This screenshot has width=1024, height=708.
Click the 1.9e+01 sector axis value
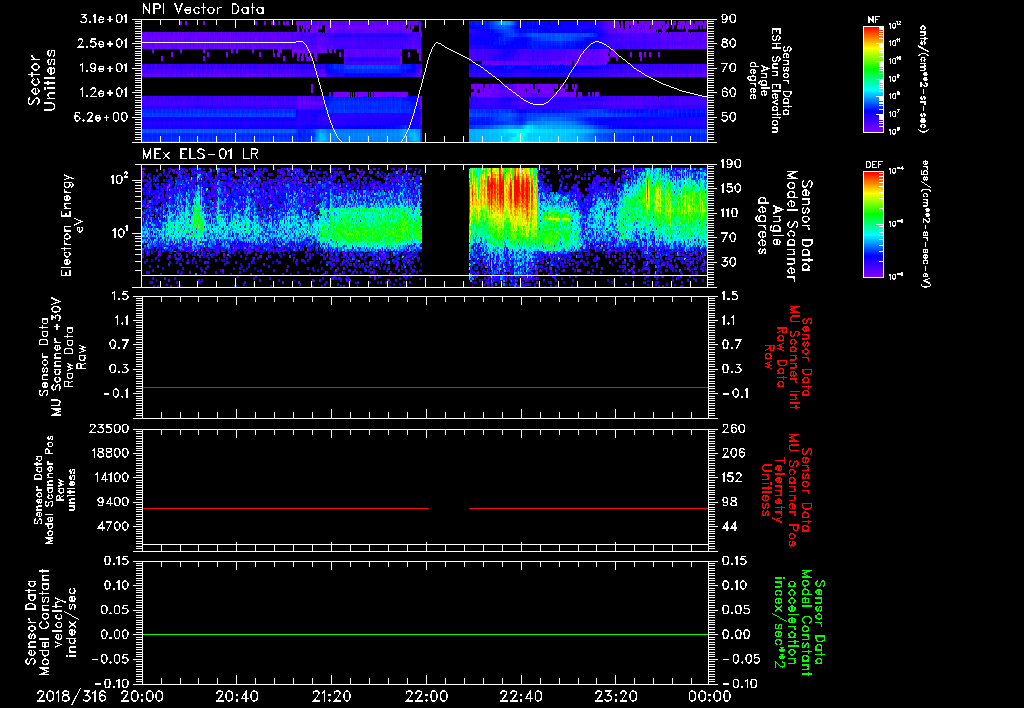tap(106, 68)
